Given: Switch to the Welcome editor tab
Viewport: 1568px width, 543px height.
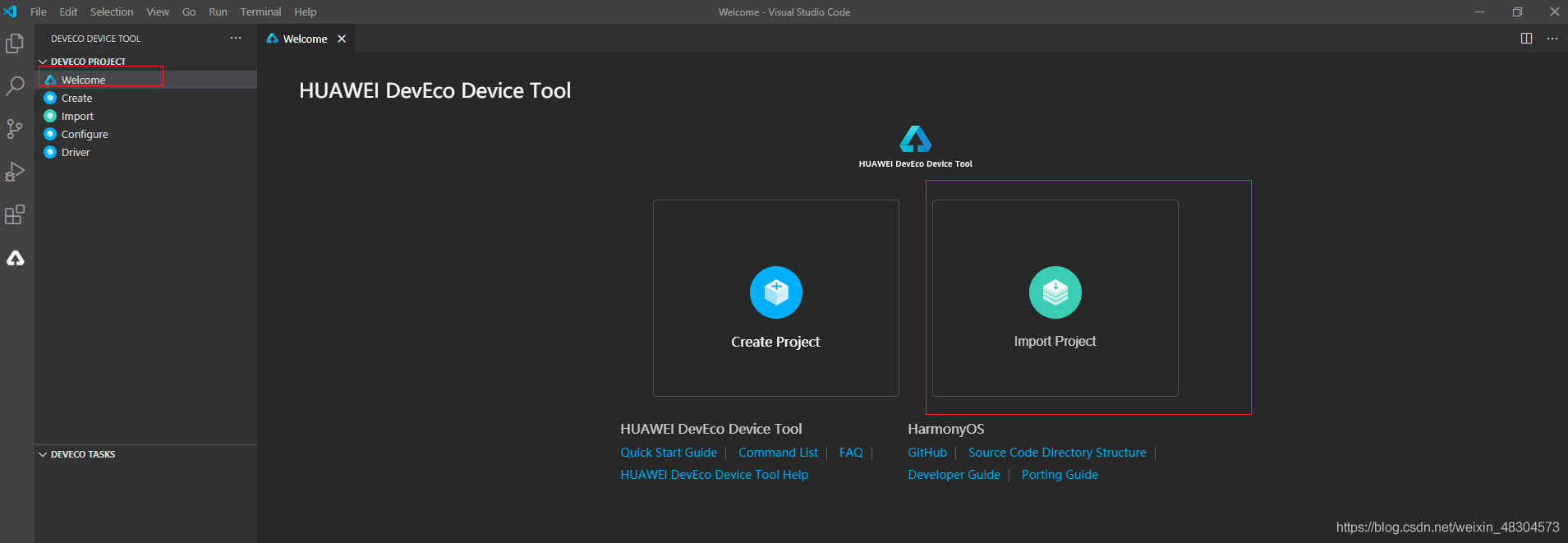Looking at the screenshot, I should (x=305, y=39).
